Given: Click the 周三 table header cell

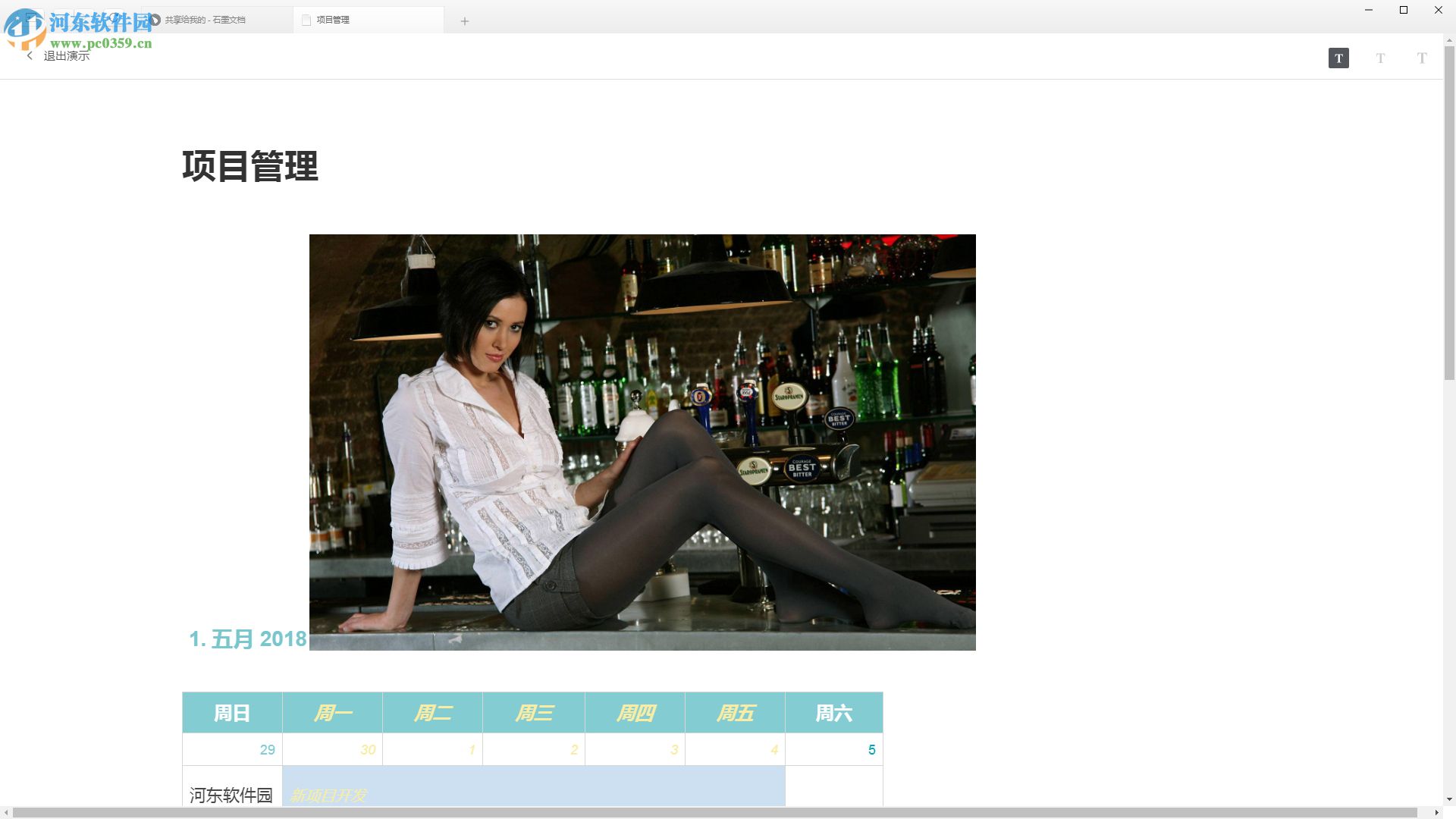Looking at the screenshot, I should coord(534,713).
